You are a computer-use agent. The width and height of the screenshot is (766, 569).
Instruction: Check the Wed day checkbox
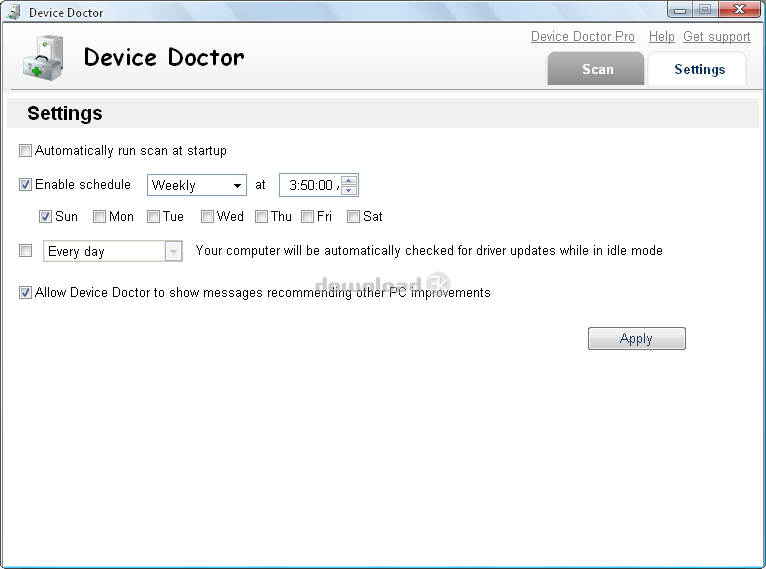(x=207, y=216)
